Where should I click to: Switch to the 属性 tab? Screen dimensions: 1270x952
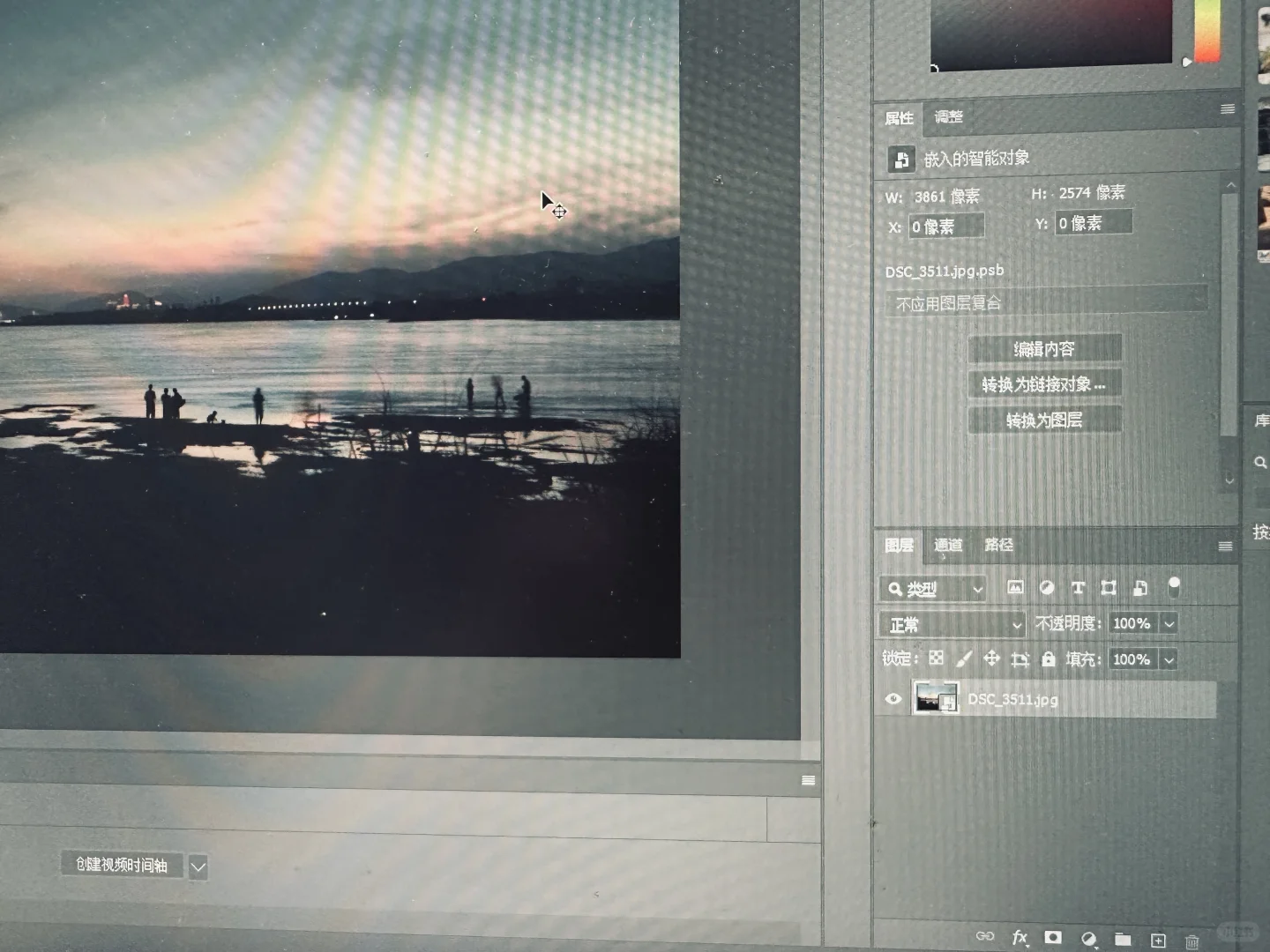(900, 118)
